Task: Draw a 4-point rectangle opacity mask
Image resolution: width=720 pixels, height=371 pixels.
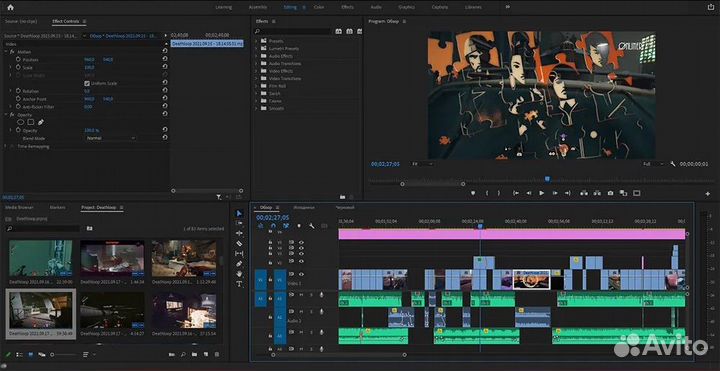Action: pyautogui.click(x=31, y=122)
